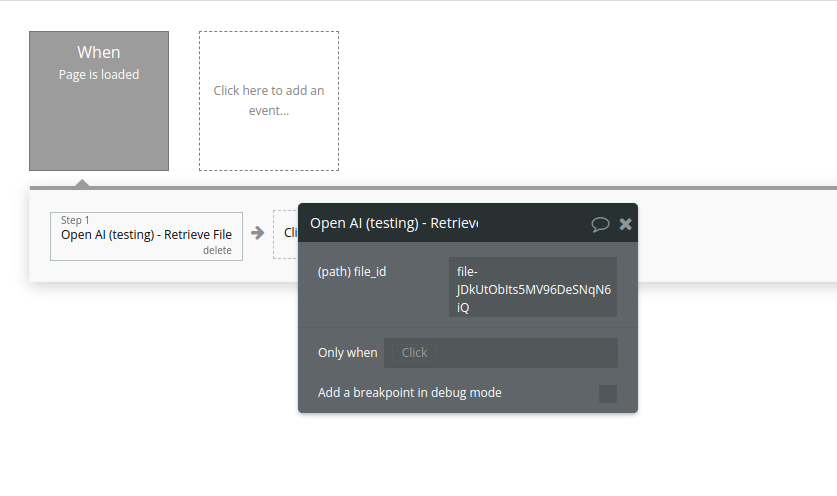Edit the (path) file_id value field
Screen dimensions: 837x496
point(533,287)
